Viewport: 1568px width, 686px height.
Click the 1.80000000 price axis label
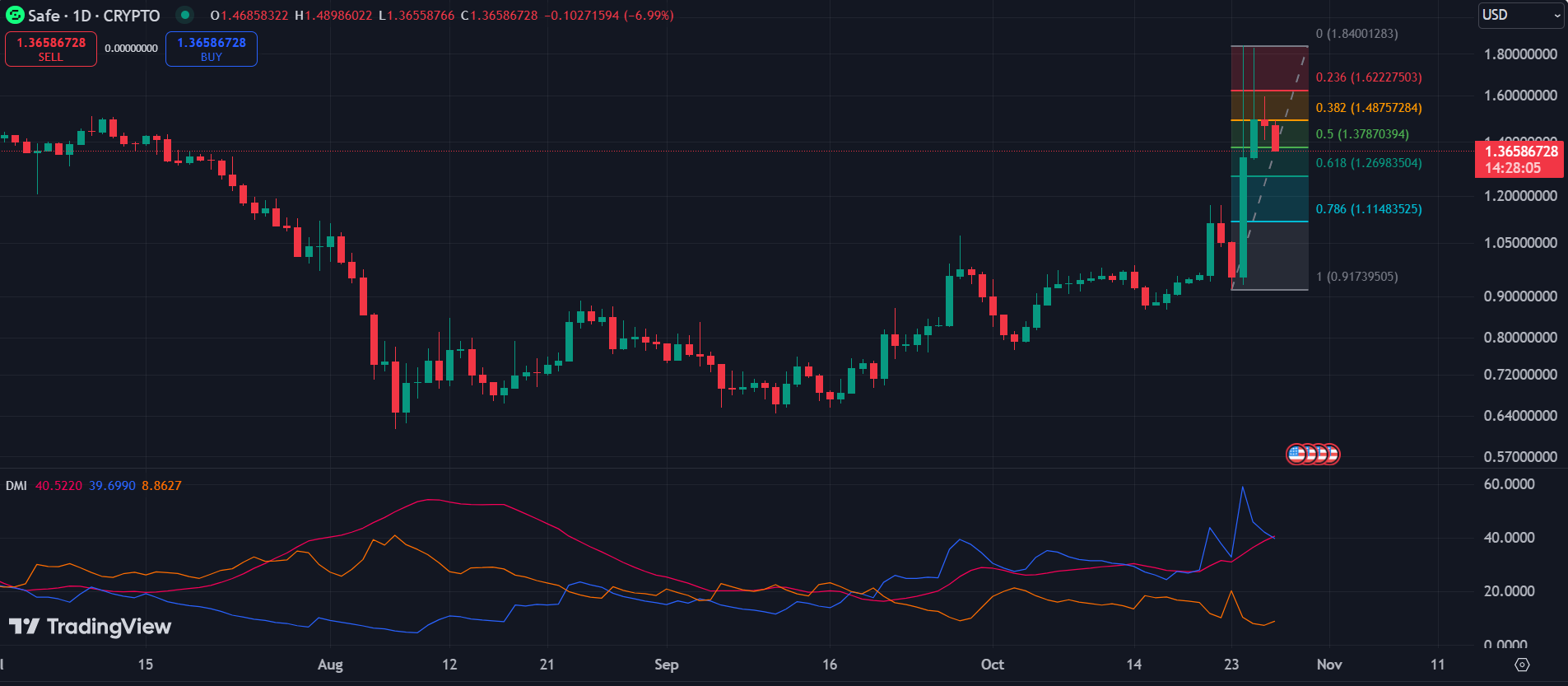tap(1520, 54)
